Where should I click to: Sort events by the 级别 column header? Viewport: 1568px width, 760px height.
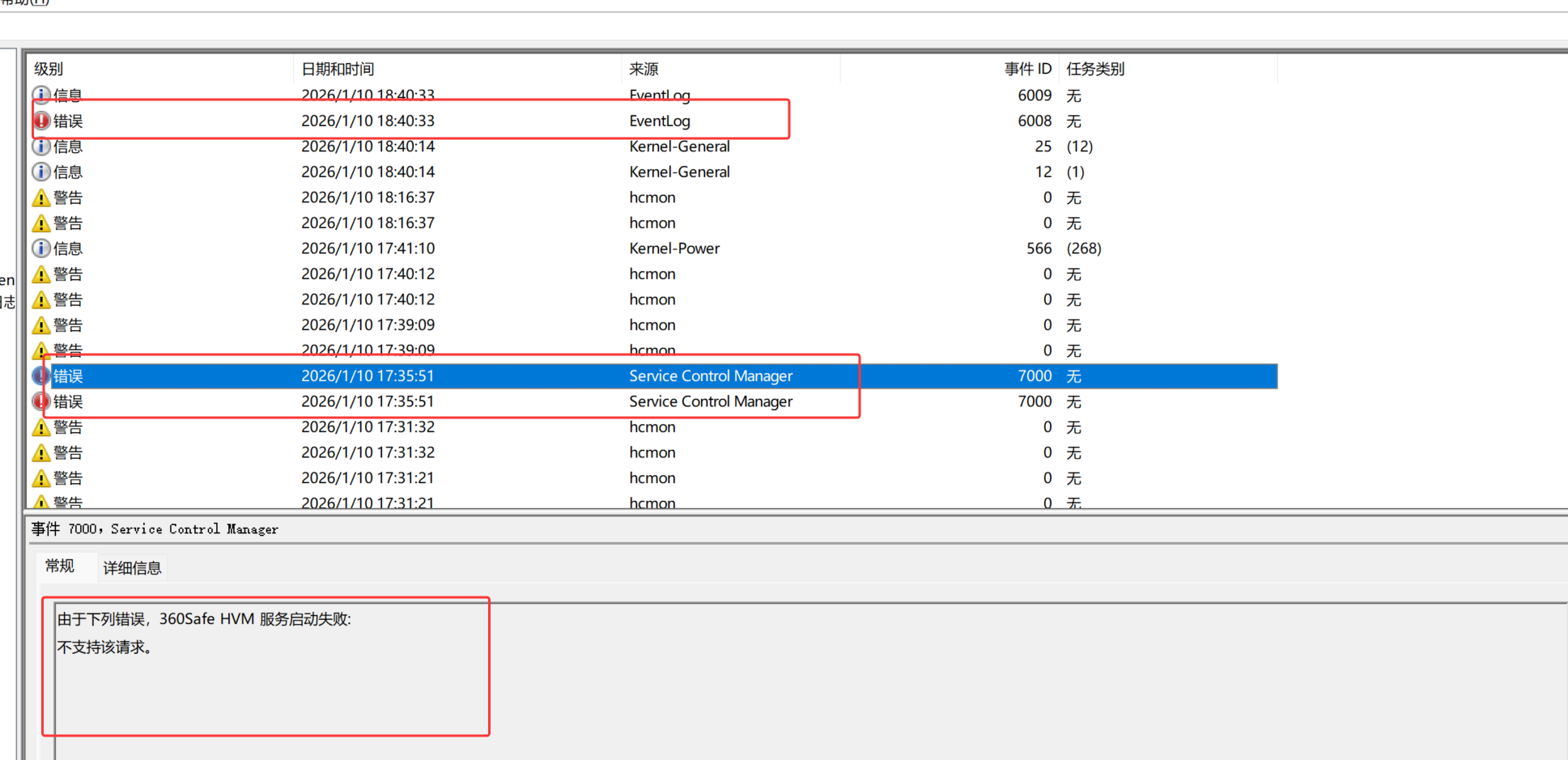49,70
